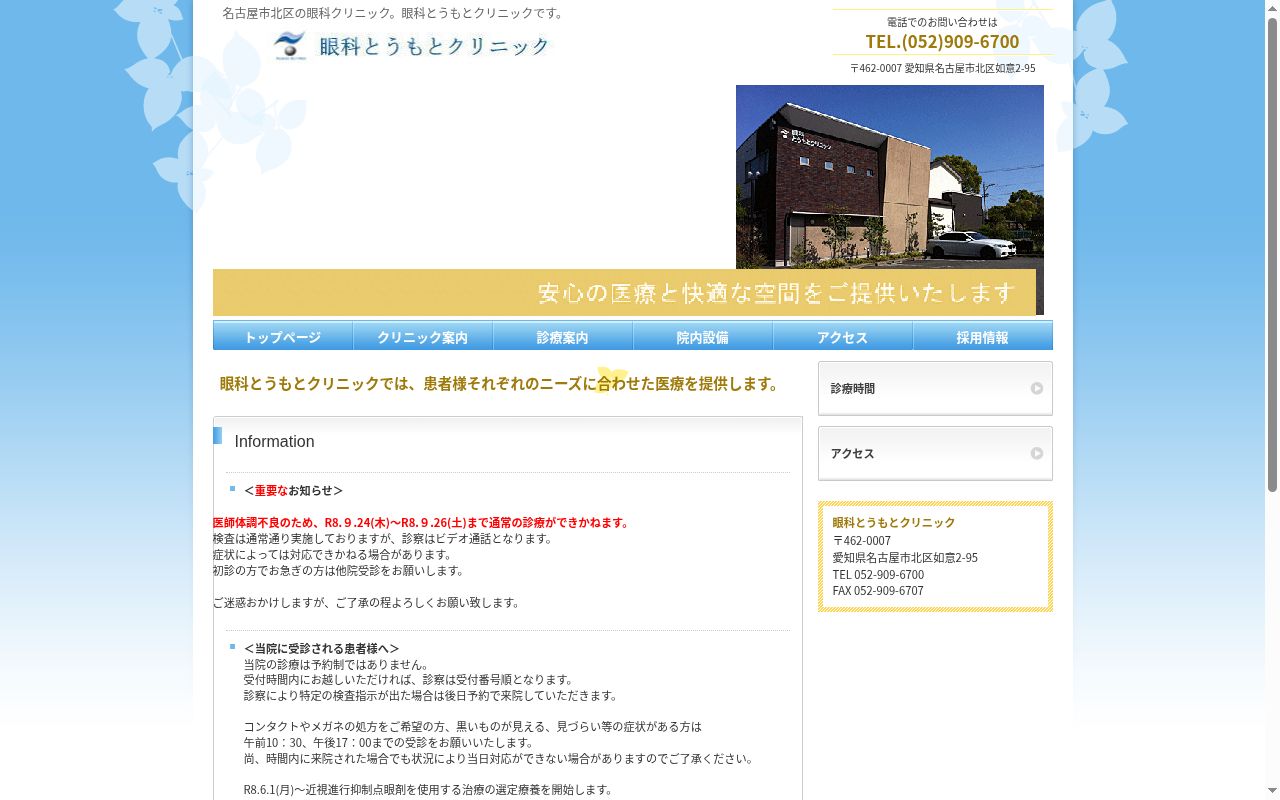Open the 採用情報 navigation item

coord(983,336)
